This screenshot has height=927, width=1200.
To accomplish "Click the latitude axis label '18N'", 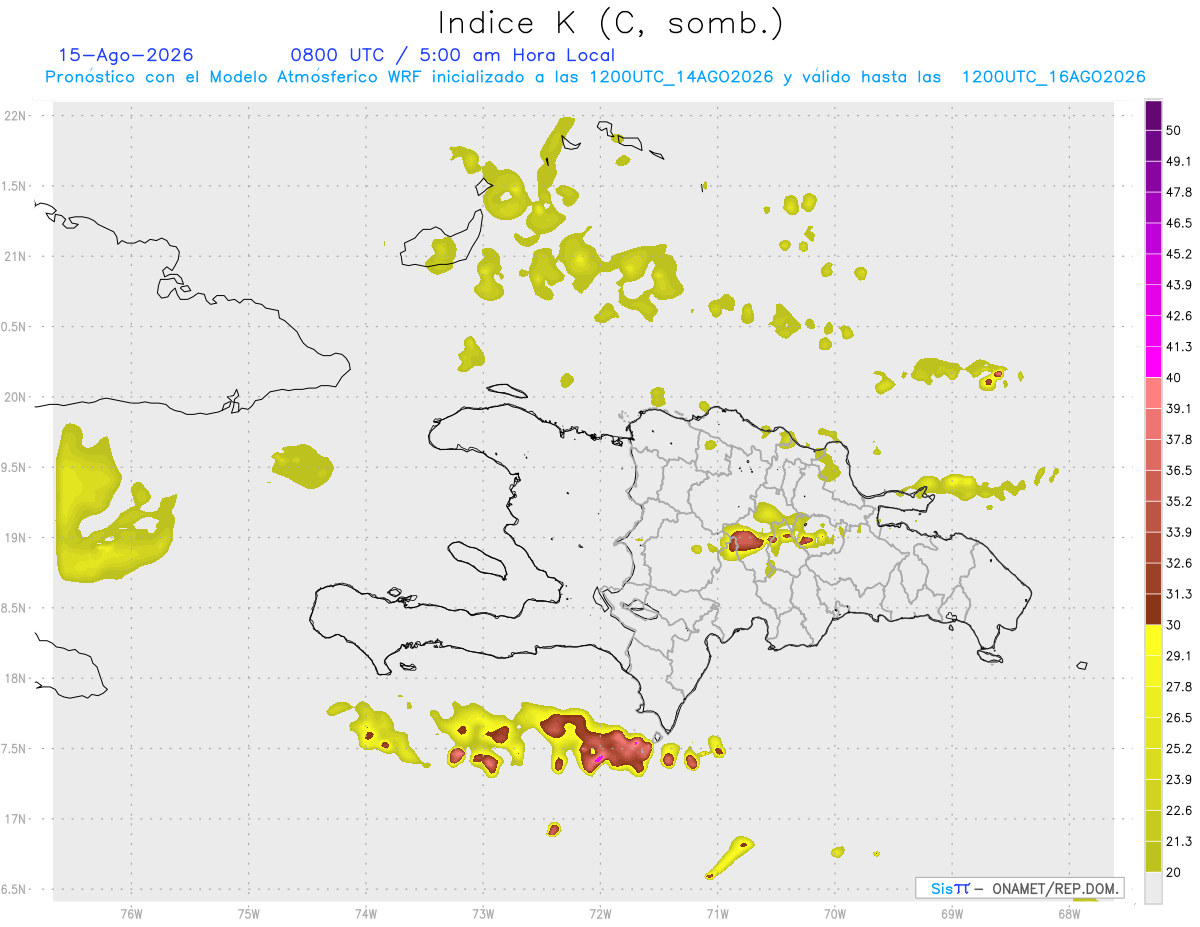I will (x=17, y=678).
